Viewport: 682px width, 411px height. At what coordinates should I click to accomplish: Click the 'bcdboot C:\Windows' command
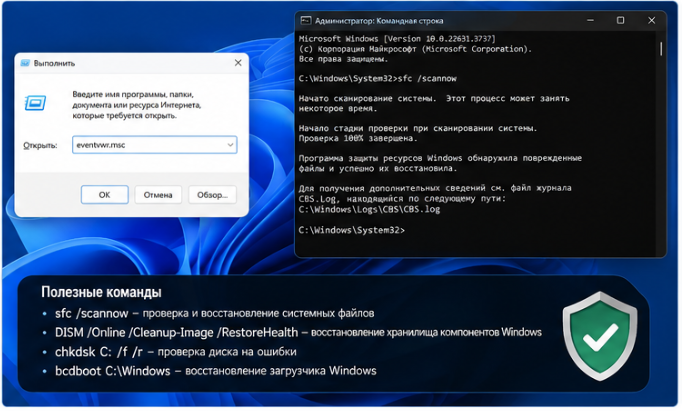[113, 371]
